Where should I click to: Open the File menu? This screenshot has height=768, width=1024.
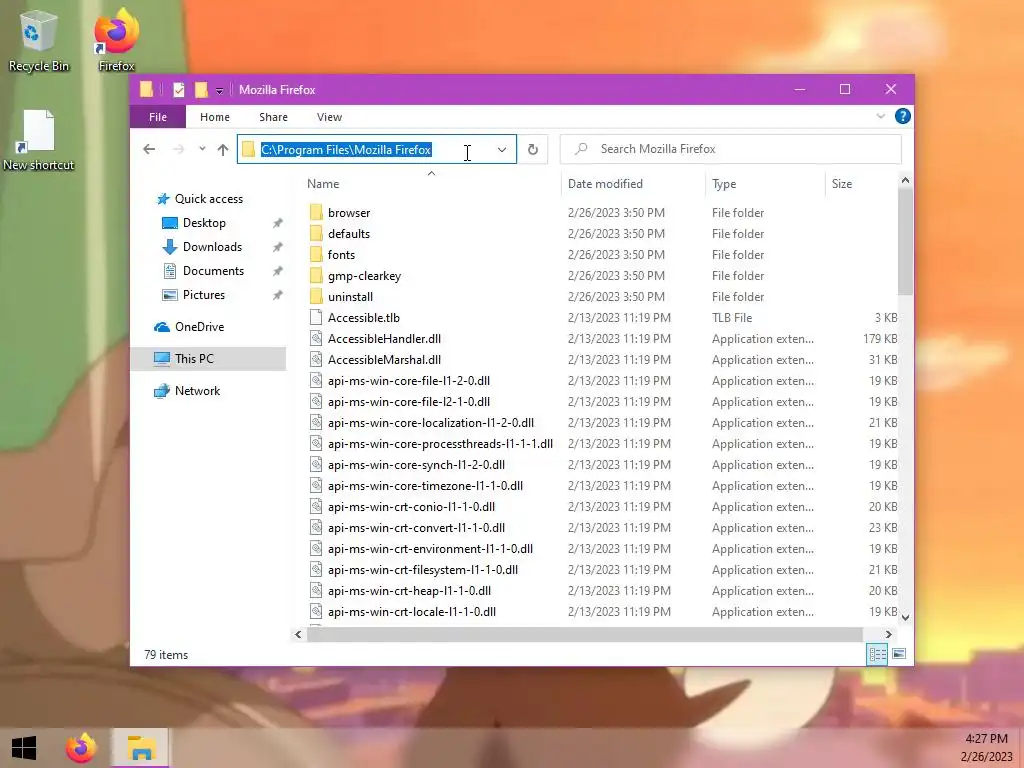coord(158,117)
